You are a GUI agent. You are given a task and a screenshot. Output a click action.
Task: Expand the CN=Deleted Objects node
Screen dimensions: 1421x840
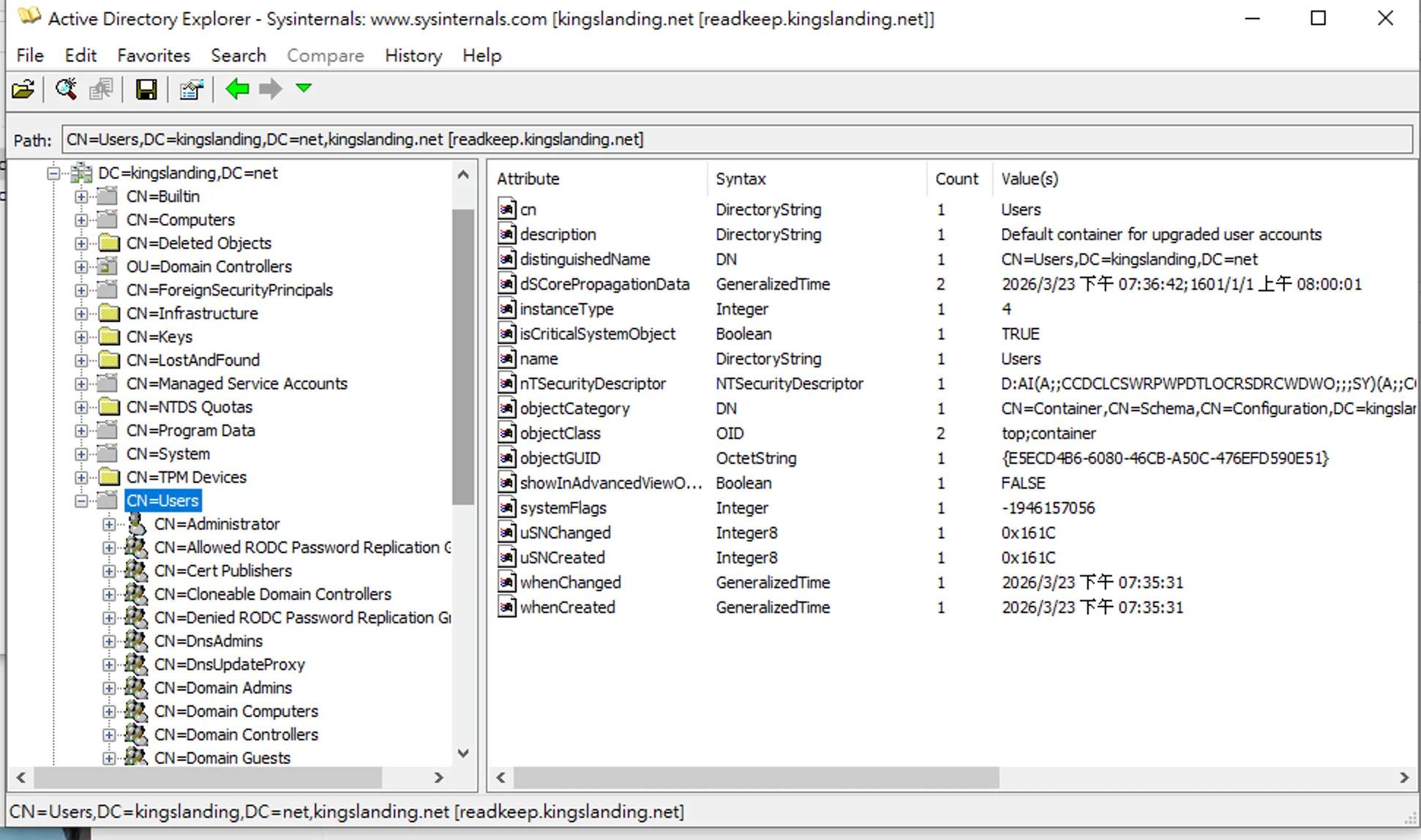pyautogui.click(x=81, y=244)
